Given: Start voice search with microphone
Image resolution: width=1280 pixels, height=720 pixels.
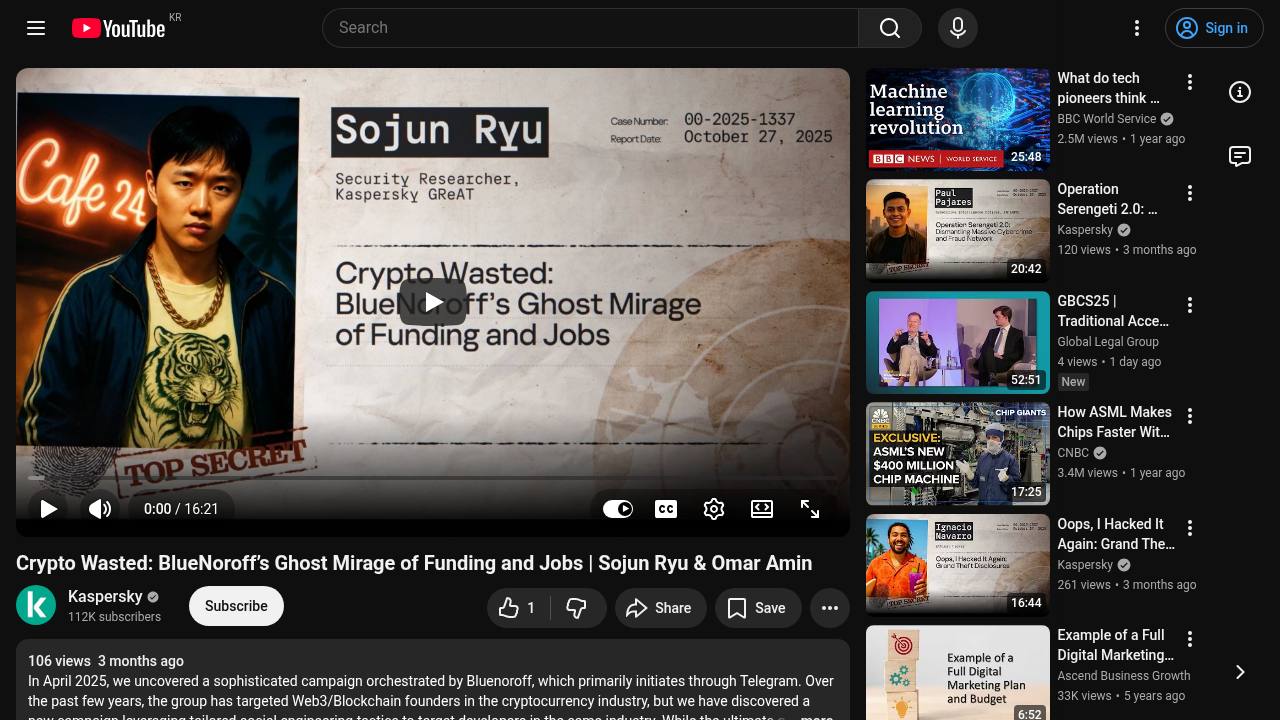Looking at the screenshot, I should click(957, 28).
